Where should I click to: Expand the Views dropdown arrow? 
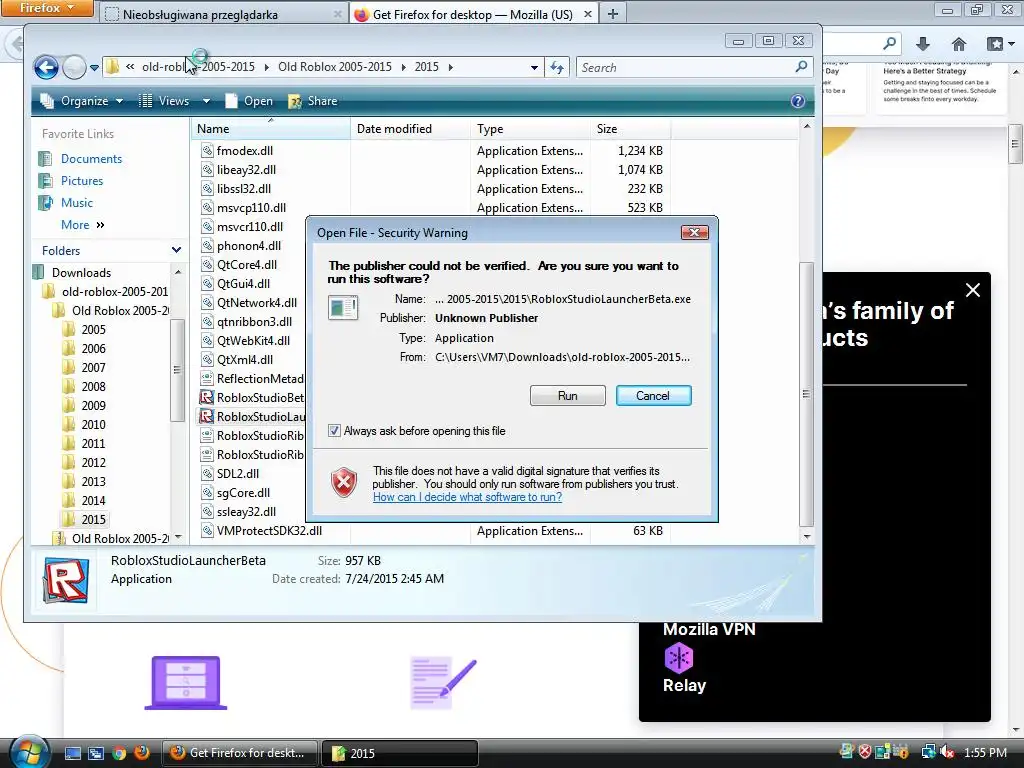coord(206,101)
